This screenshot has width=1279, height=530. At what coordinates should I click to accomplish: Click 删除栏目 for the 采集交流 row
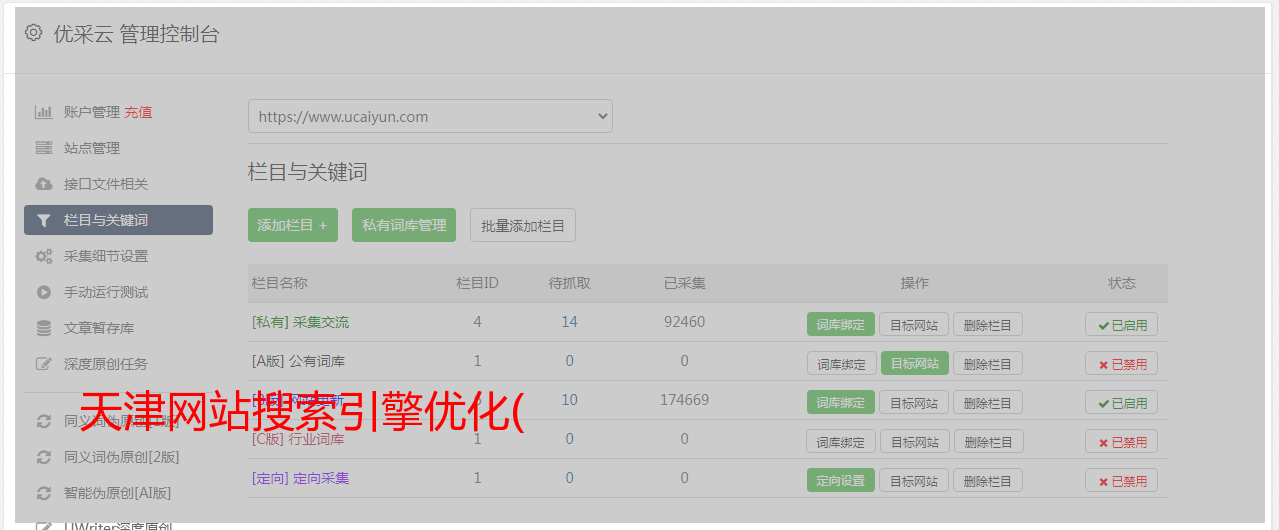click(x=988, y=324)
